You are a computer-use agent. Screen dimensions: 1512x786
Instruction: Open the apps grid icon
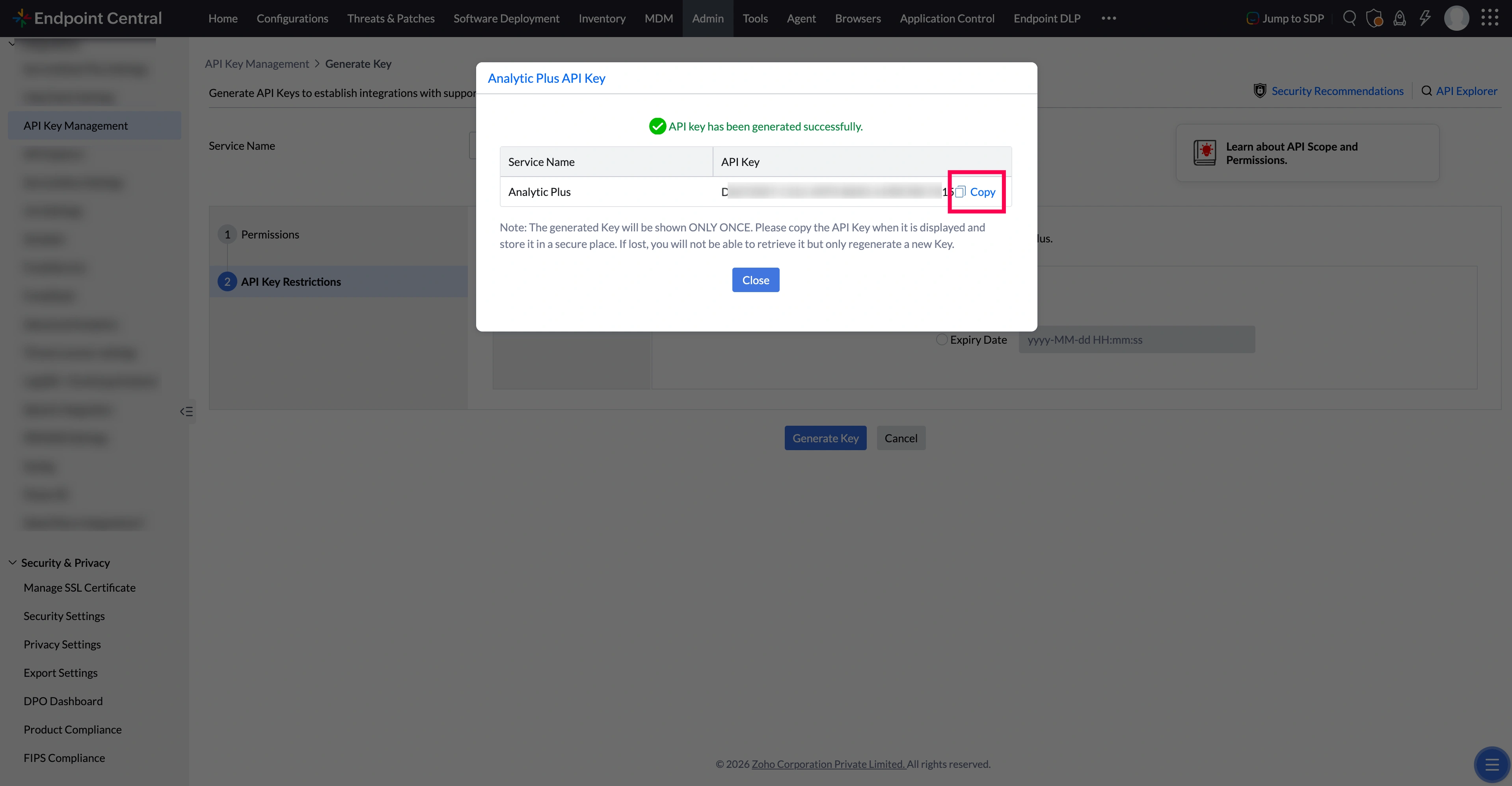click(x=1490, y=18)
